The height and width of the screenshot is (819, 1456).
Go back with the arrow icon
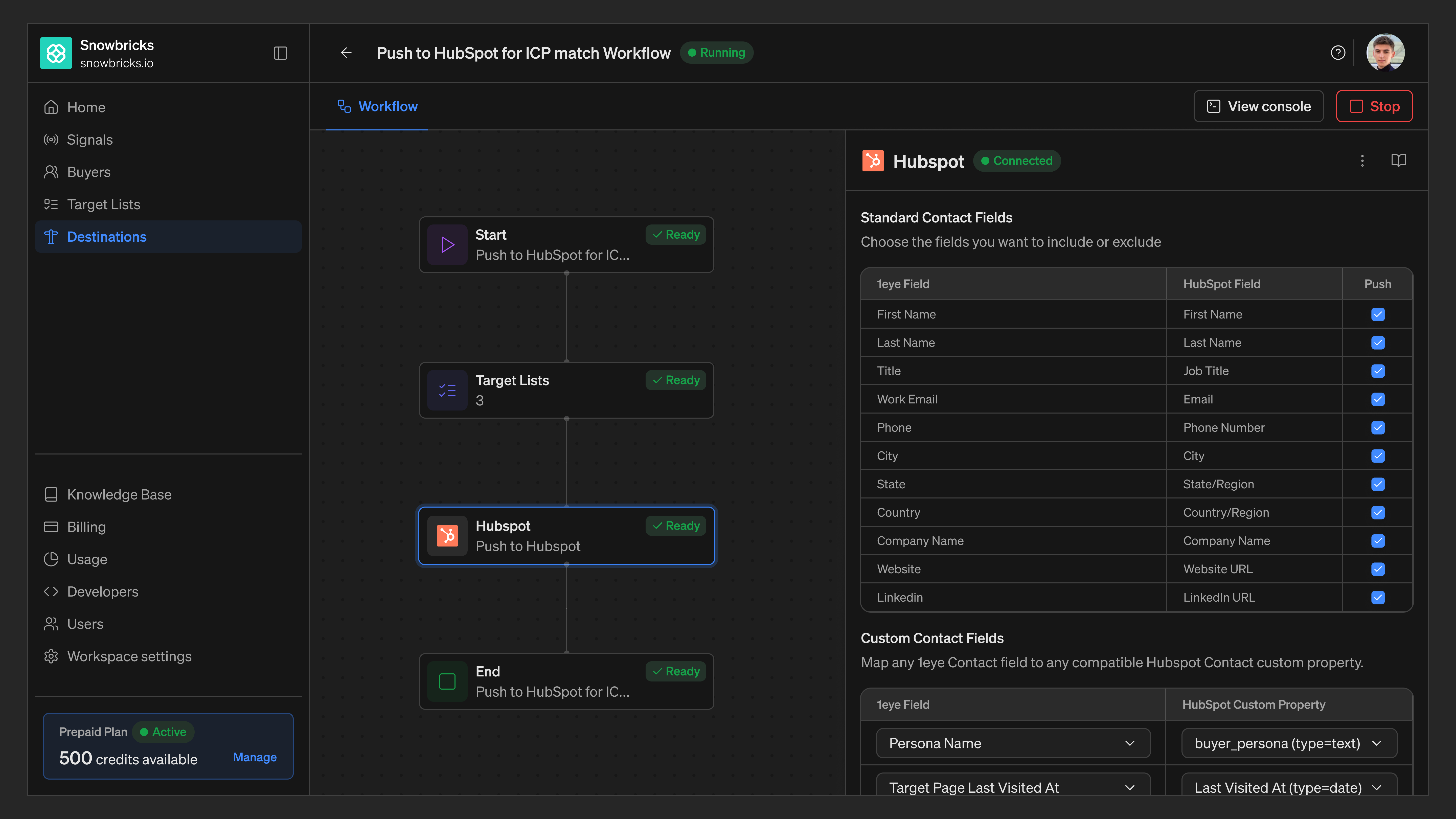[347, 53]
